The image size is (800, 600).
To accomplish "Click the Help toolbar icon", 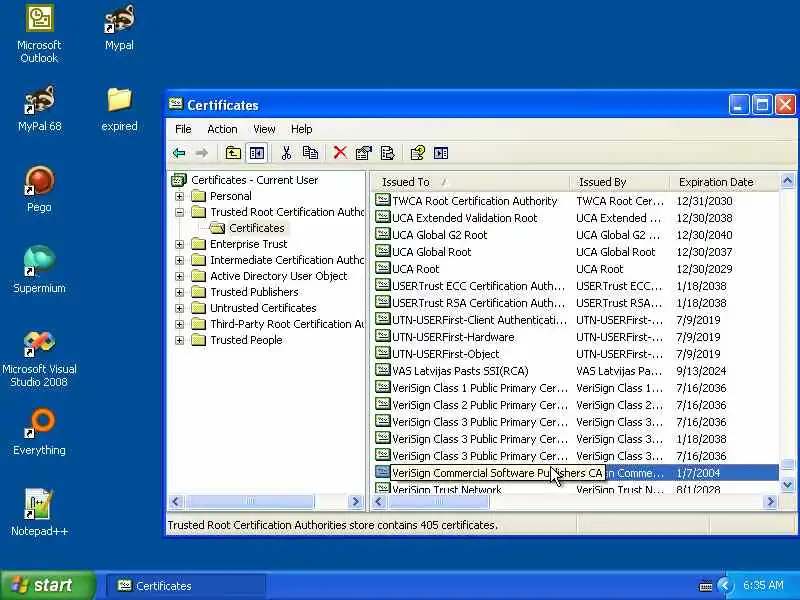I will (x=417, y=153).
